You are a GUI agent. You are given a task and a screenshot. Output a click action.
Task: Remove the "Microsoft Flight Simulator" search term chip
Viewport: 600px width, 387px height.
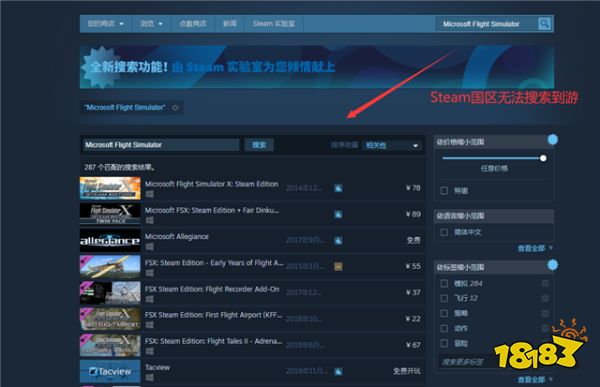[x=175, y=108]
